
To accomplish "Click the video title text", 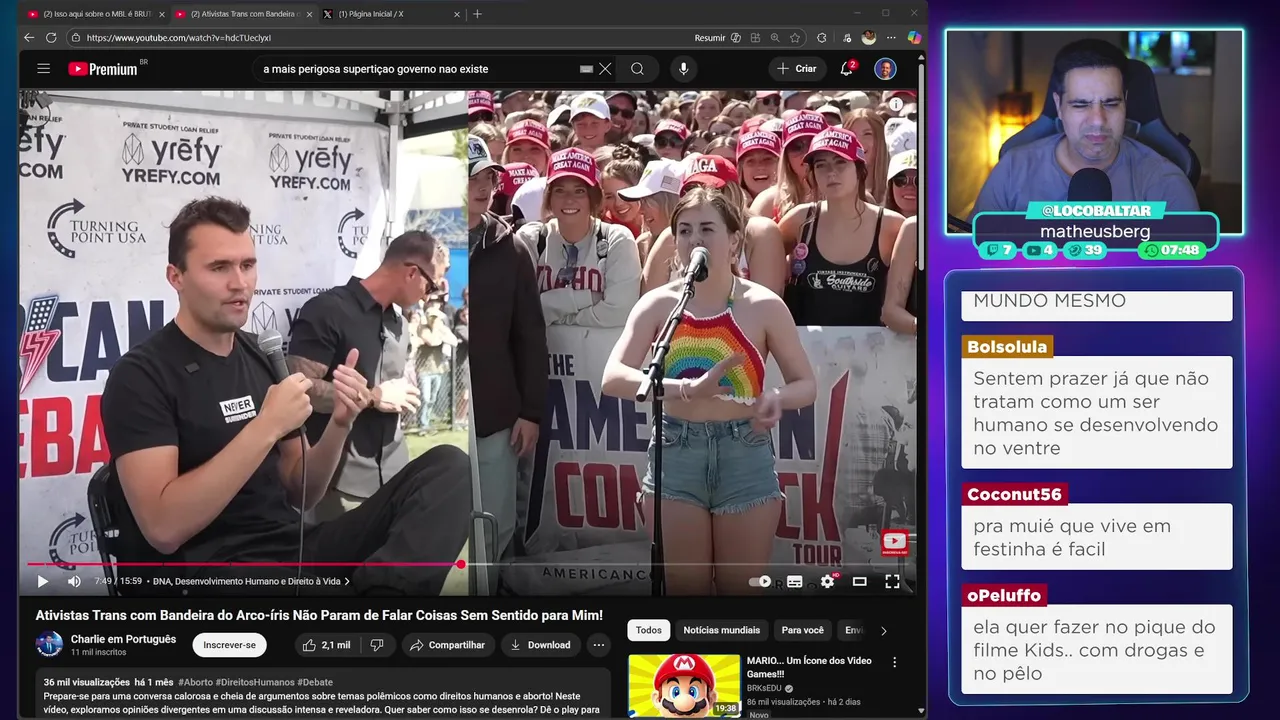I will 319,615.
